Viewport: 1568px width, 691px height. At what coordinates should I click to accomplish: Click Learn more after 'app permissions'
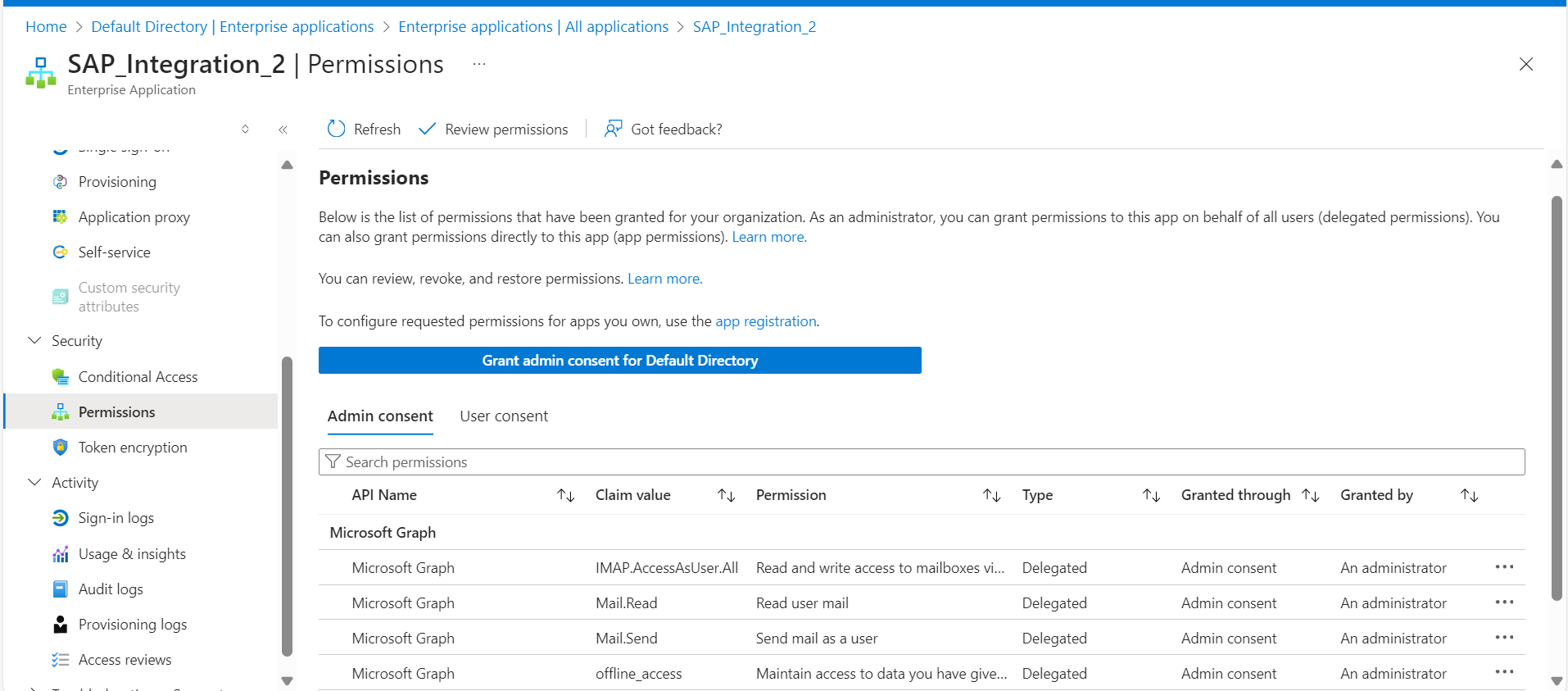(768, 237)
